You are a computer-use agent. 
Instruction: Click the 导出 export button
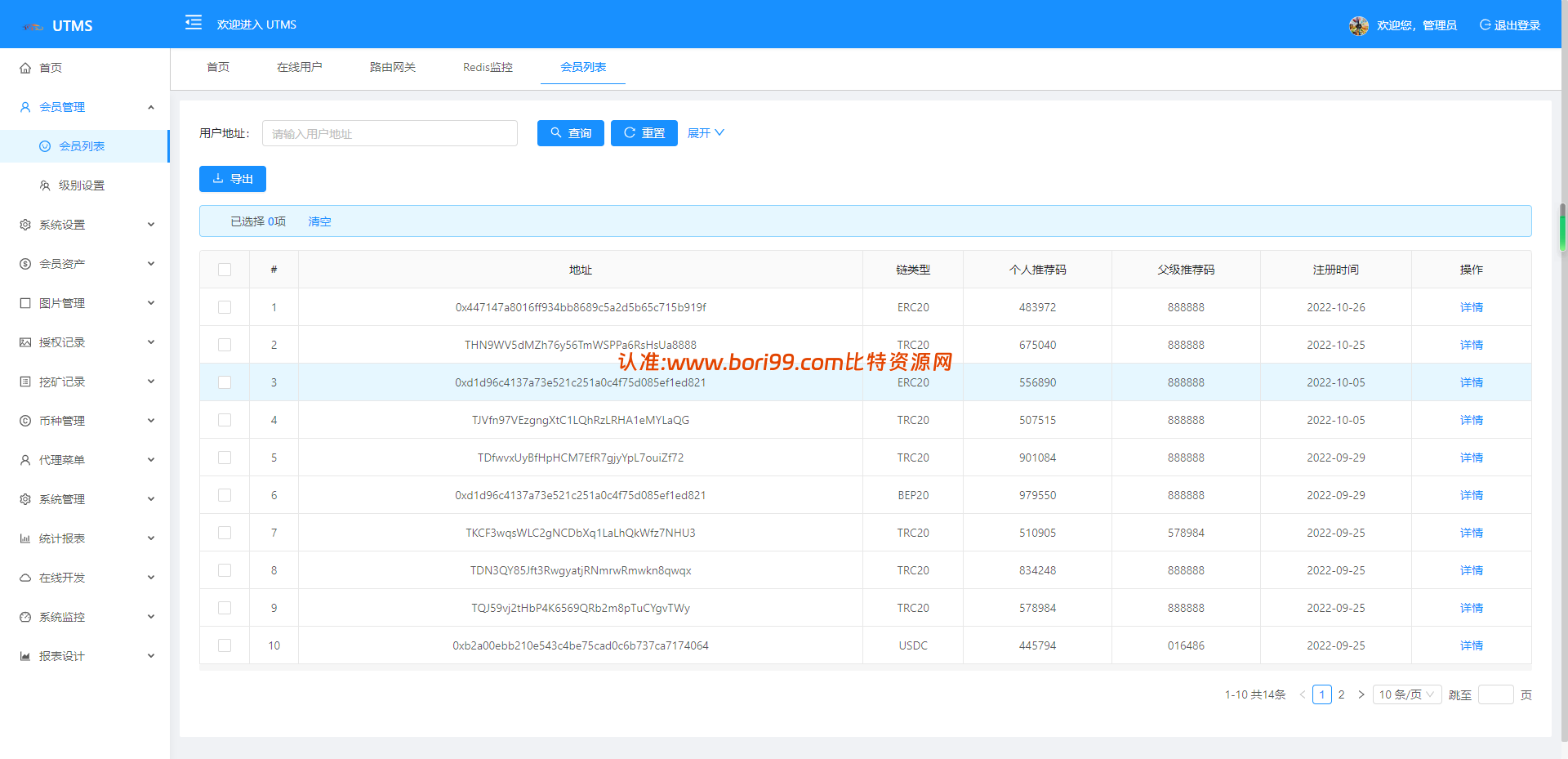233,179
